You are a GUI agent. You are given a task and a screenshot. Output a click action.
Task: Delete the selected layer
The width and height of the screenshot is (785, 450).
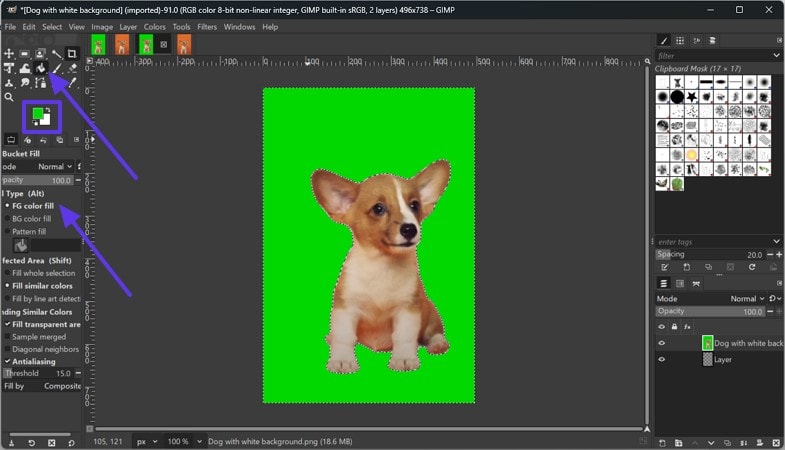click(776, 443)
